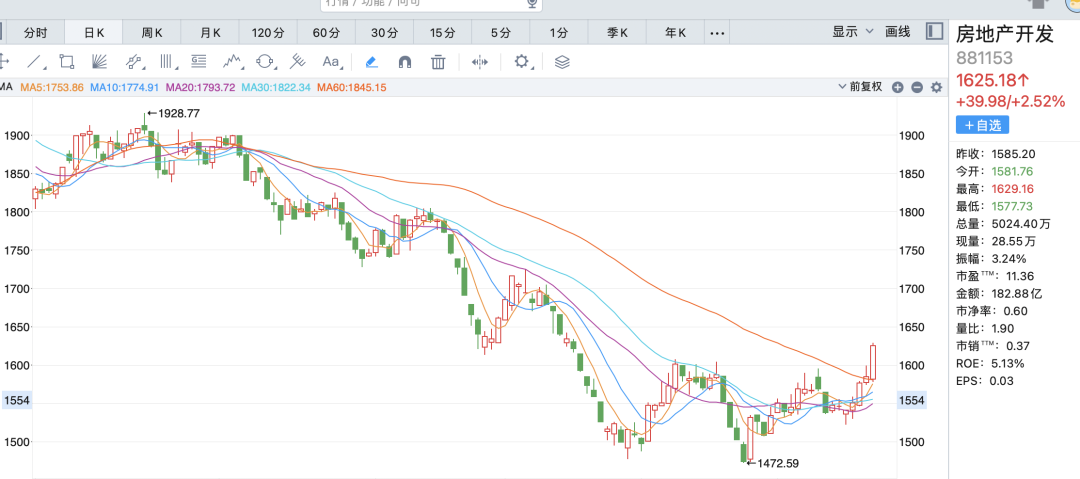Click the zoom in plus icon

click(898, 87)
